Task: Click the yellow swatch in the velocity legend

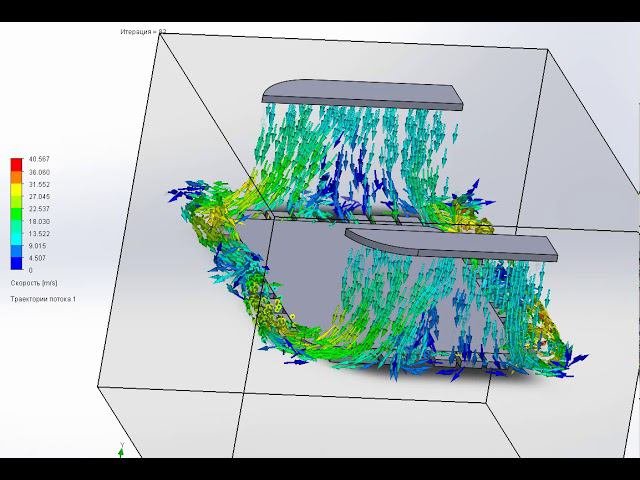Action: point(16,189)
